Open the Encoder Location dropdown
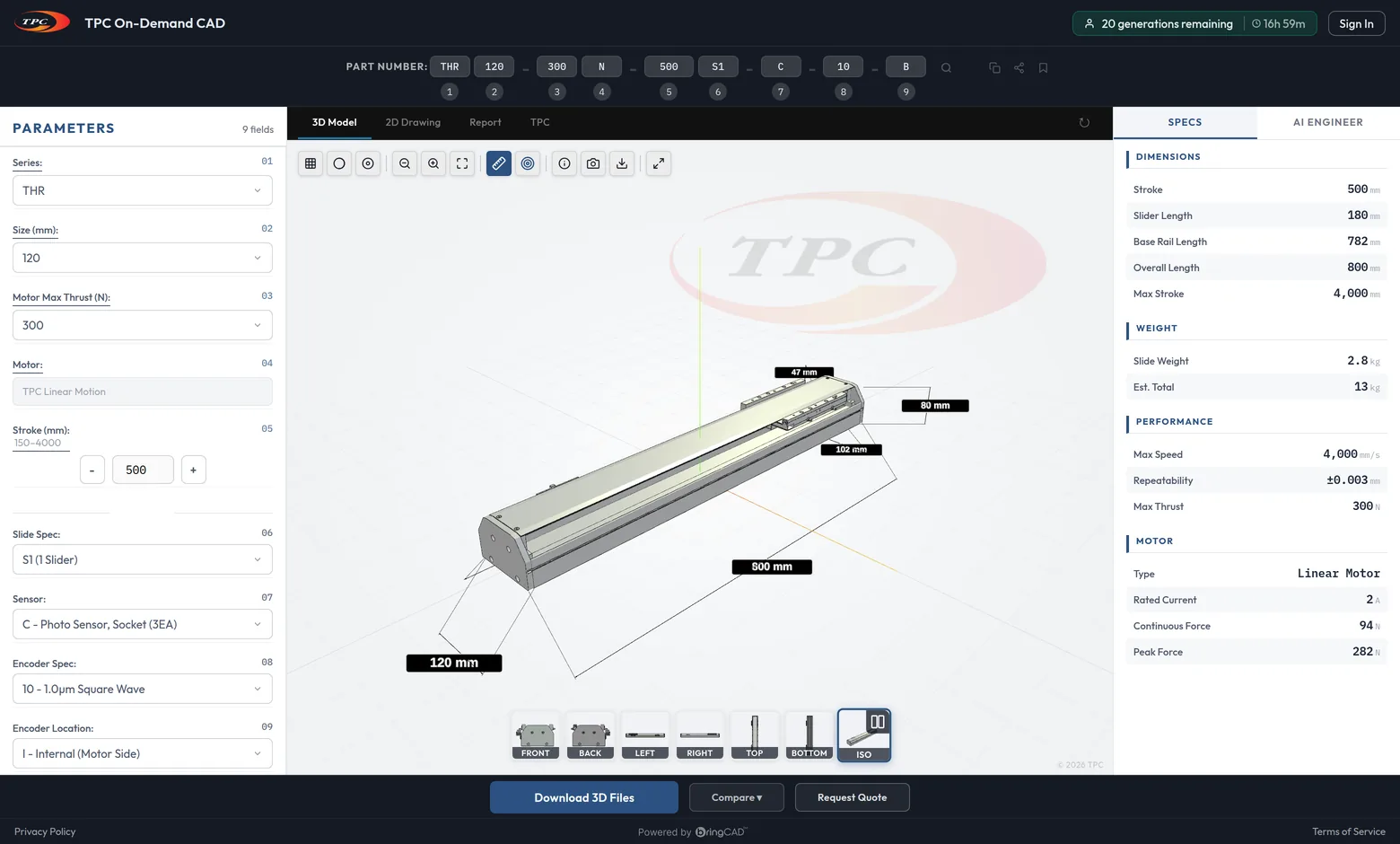Image resolution: width=1400 pixels, height=844 pixels. (143, 753)
